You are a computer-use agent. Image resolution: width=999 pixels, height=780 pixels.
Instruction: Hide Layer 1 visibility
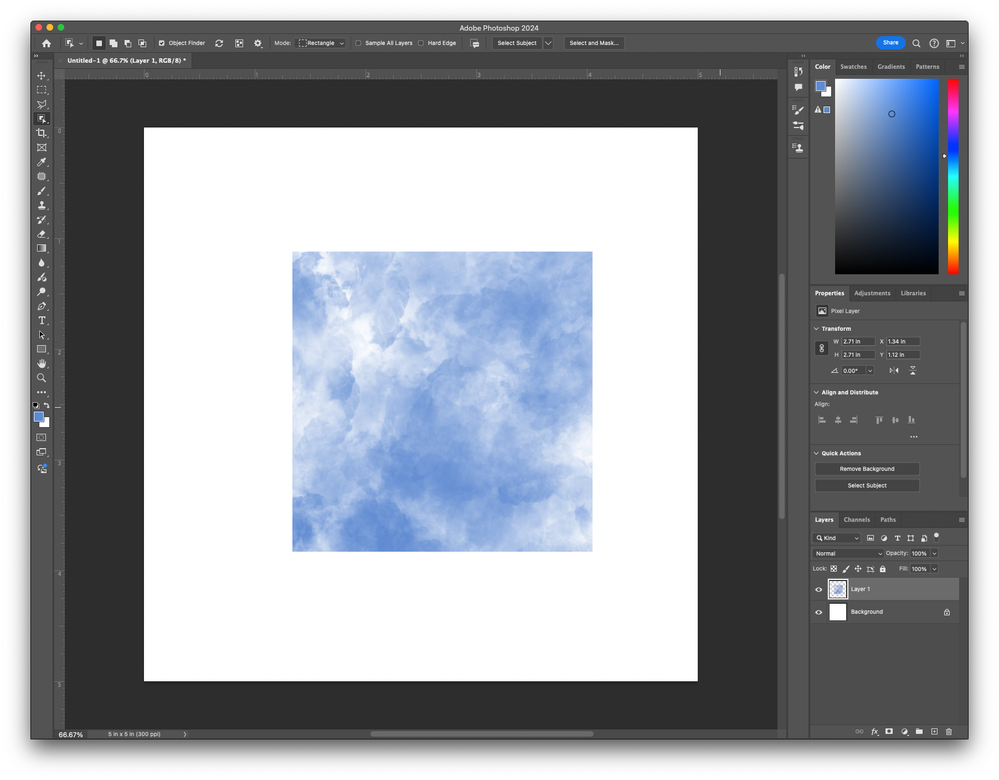(819, 589)
